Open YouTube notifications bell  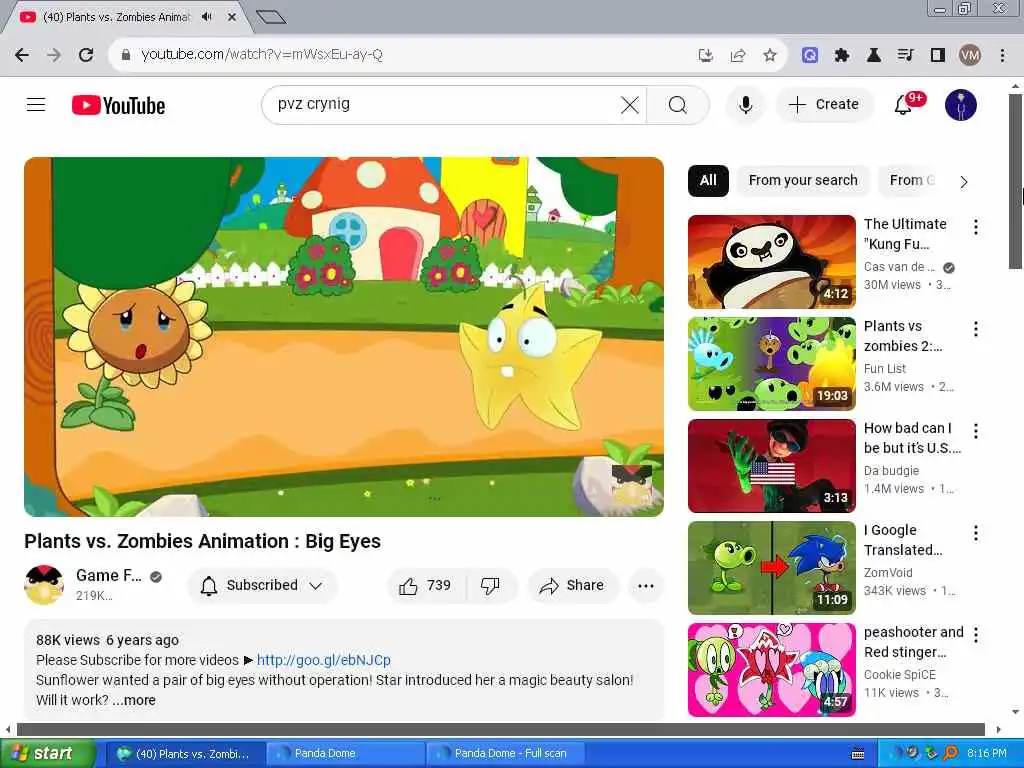tap(904, 104)
